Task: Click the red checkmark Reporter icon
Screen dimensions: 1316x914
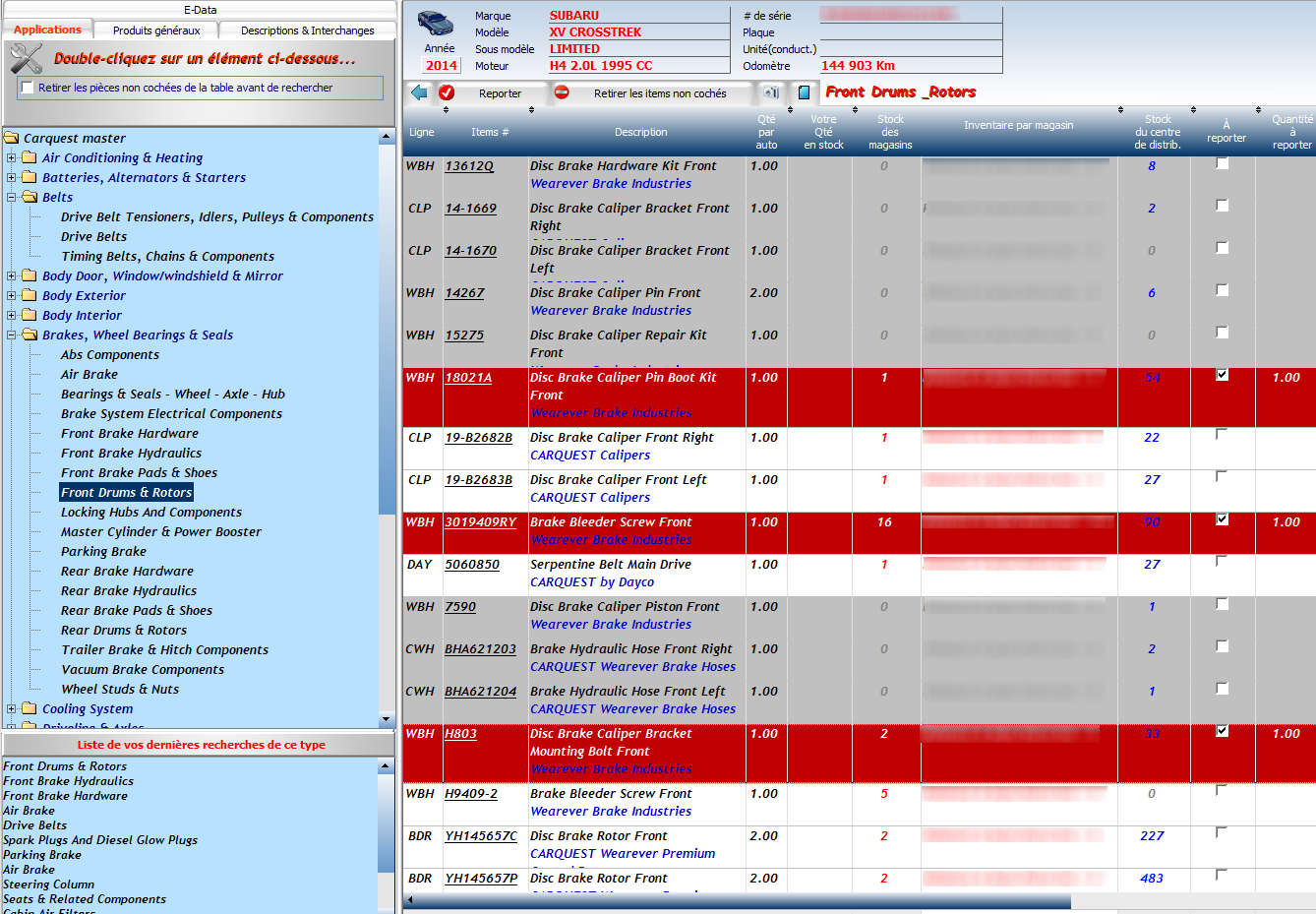Action: (447, 92)
